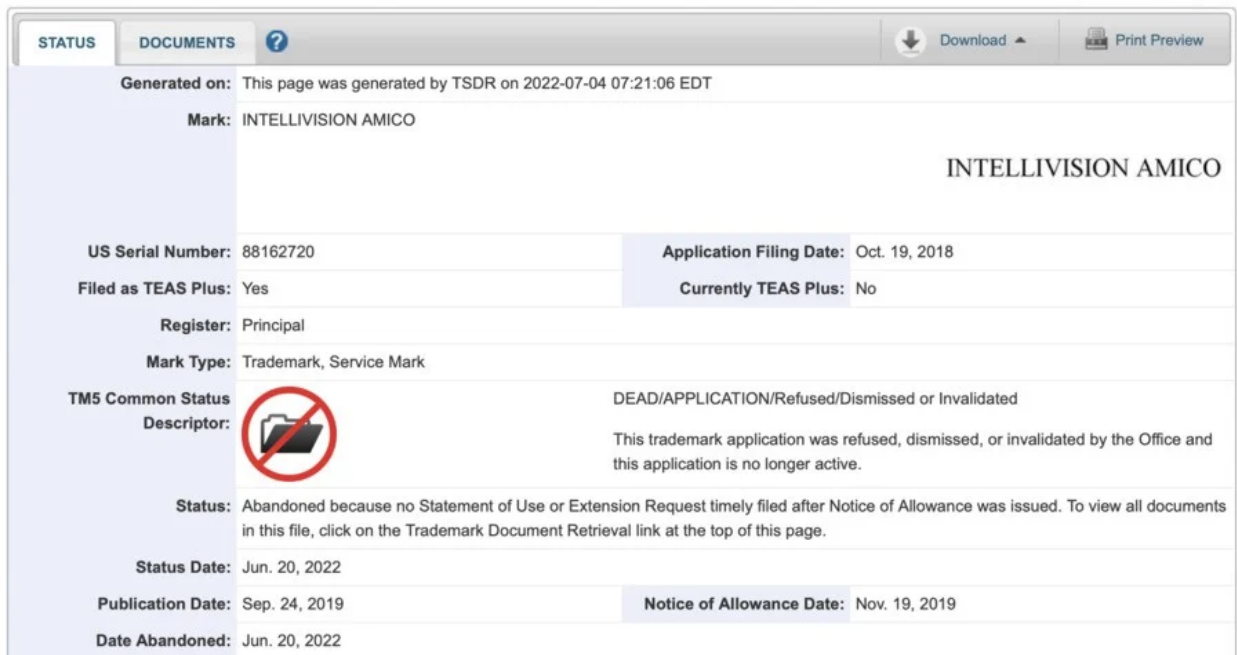Click the DEAD/APPLICATION/Refused status descriptor text

click(815, 399)
